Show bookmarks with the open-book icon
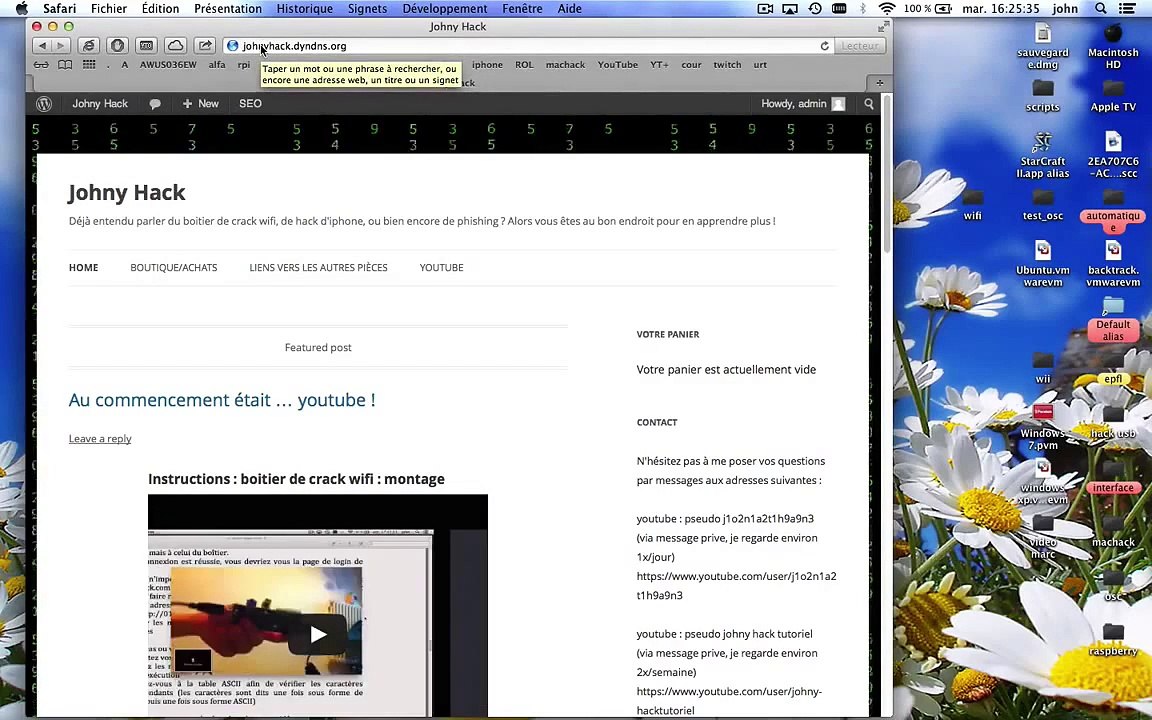Viewport: 1152px width, 720px height. point(65,65)
